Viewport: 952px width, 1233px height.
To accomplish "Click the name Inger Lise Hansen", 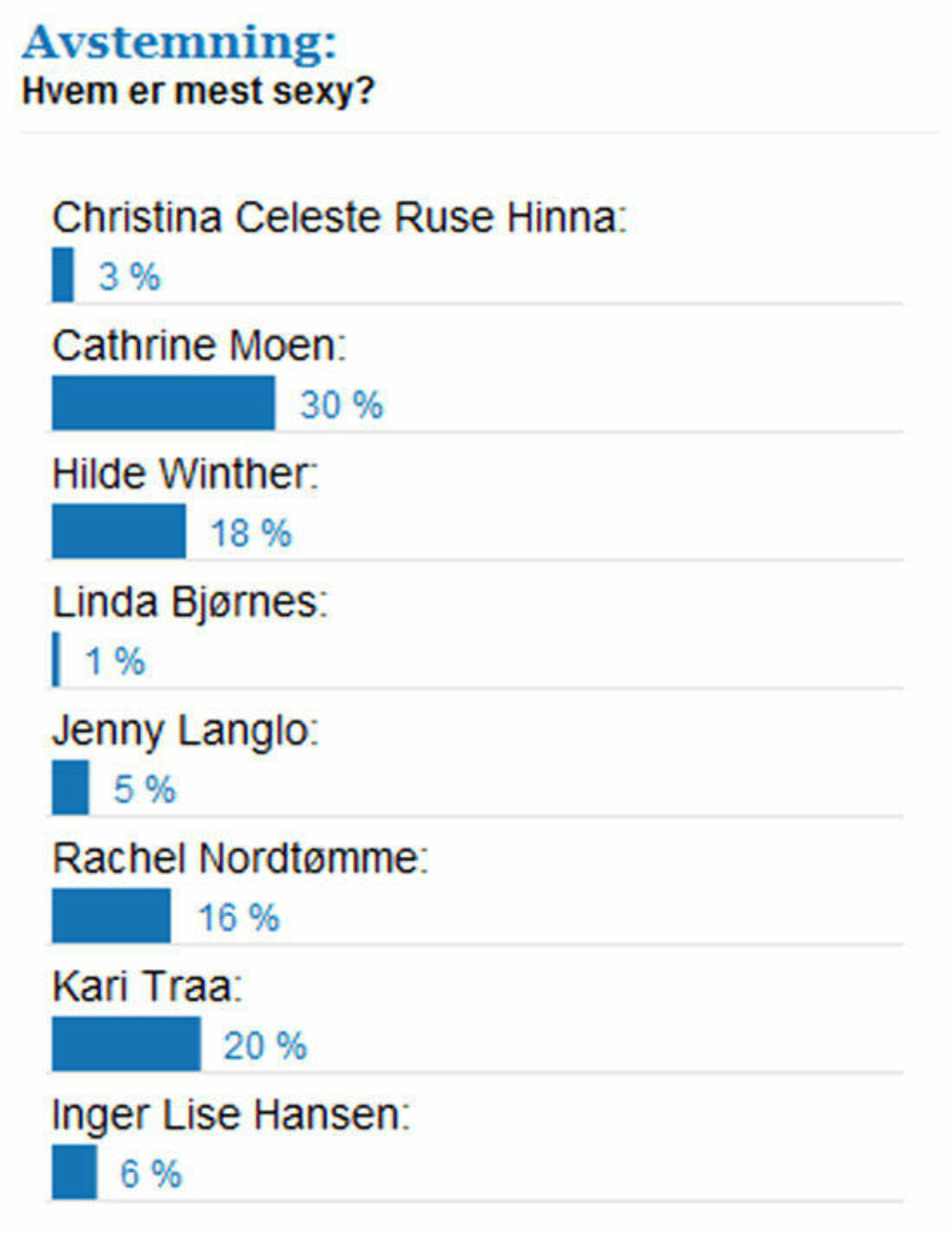I will tap(230, 1115).
